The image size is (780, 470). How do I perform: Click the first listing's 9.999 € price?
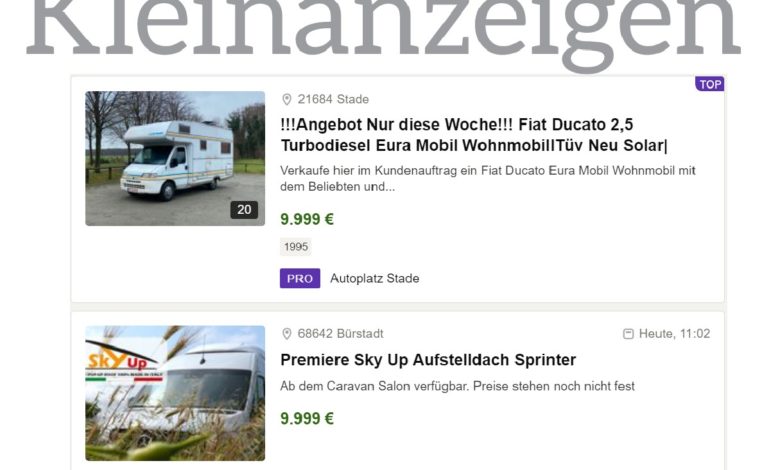tap(307, 219)
